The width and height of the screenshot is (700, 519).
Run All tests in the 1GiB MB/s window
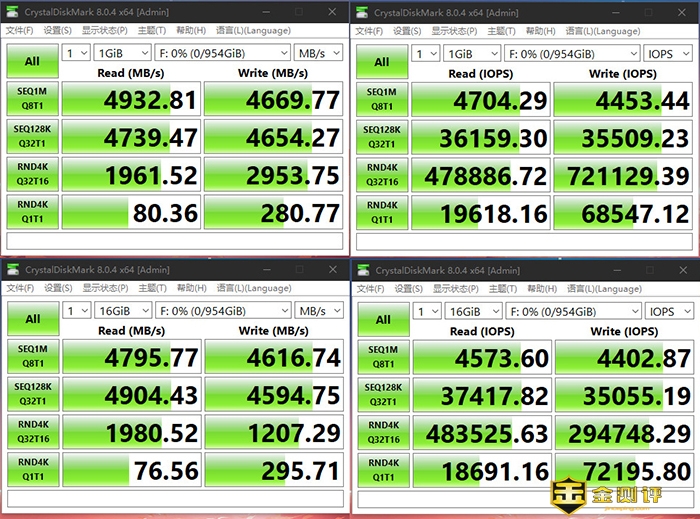coord(33,61)
